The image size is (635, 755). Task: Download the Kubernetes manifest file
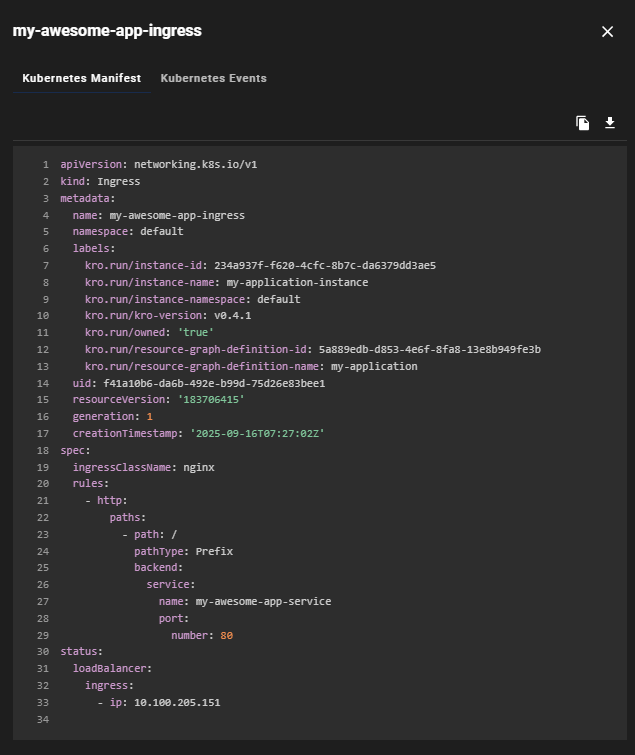point(610,123)
